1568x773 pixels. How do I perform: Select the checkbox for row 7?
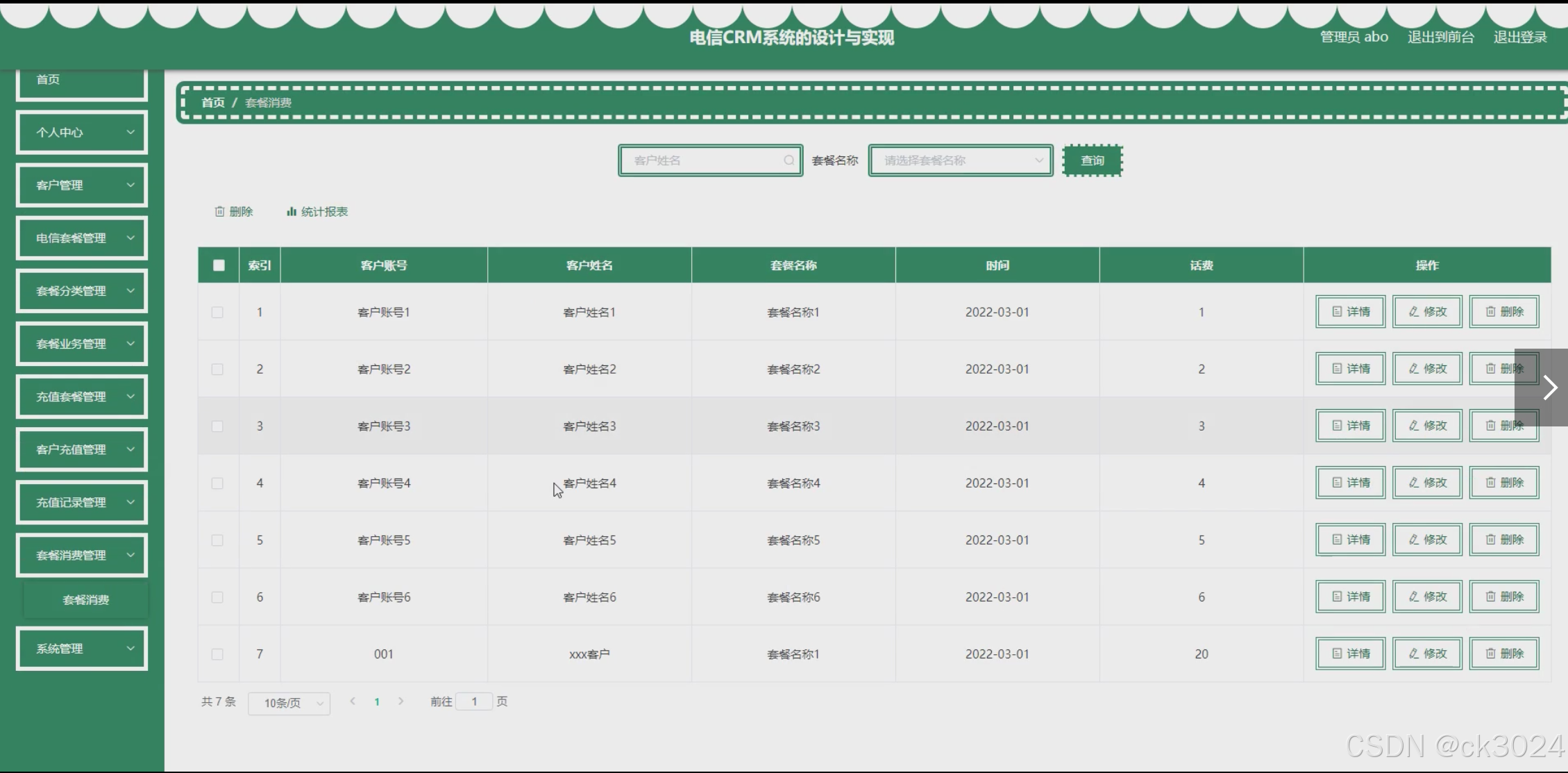tap(217, 654)
